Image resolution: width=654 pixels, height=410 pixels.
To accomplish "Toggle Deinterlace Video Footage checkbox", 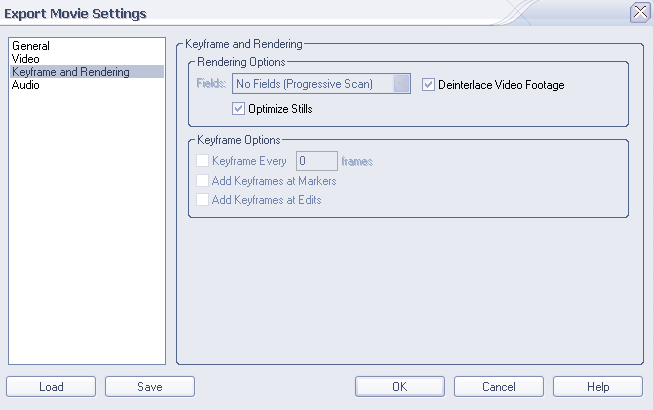I will click(x=428, y=85).
